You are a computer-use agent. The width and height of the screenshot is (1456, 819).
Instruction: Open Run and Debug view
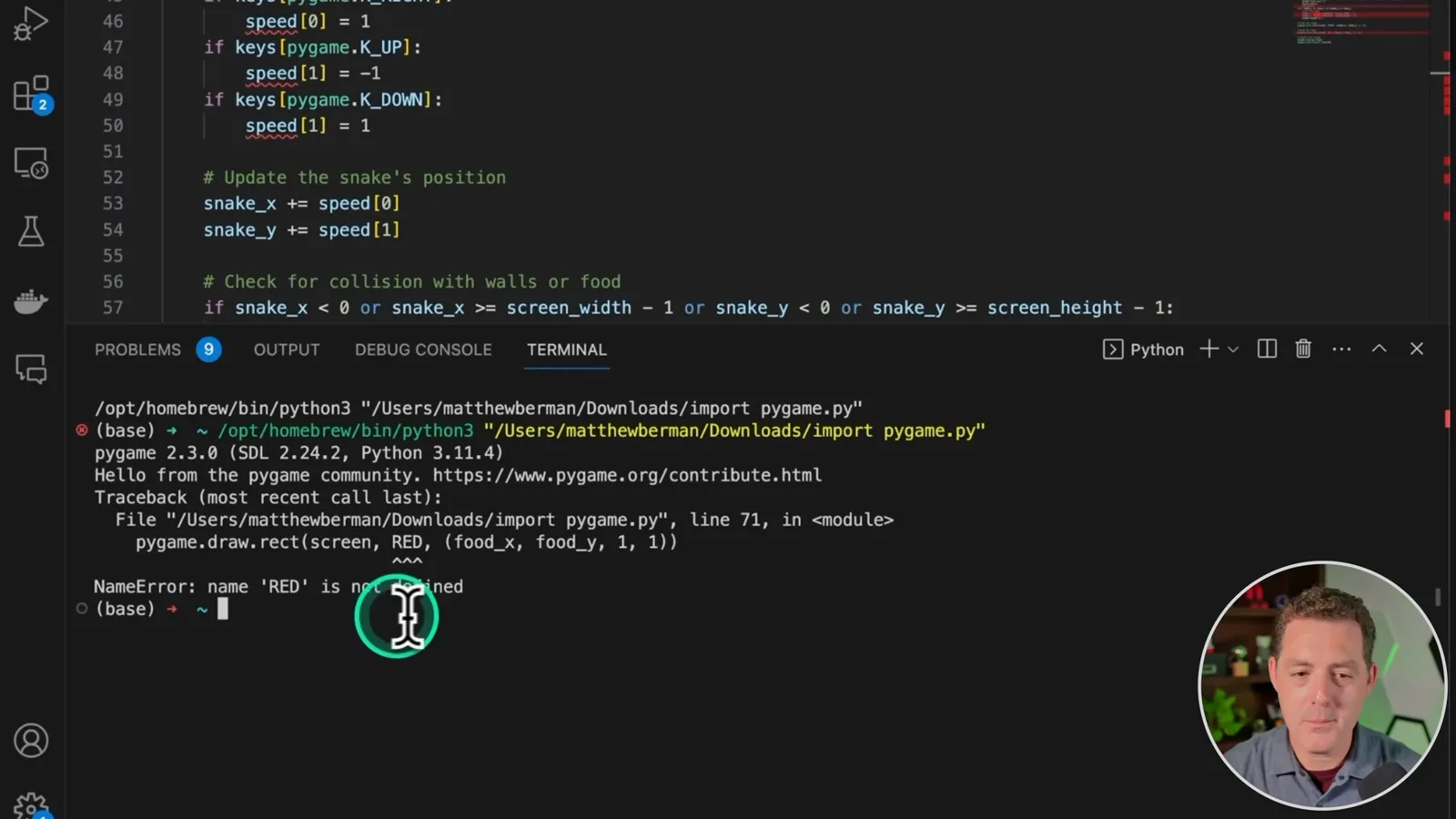[30, 24]
